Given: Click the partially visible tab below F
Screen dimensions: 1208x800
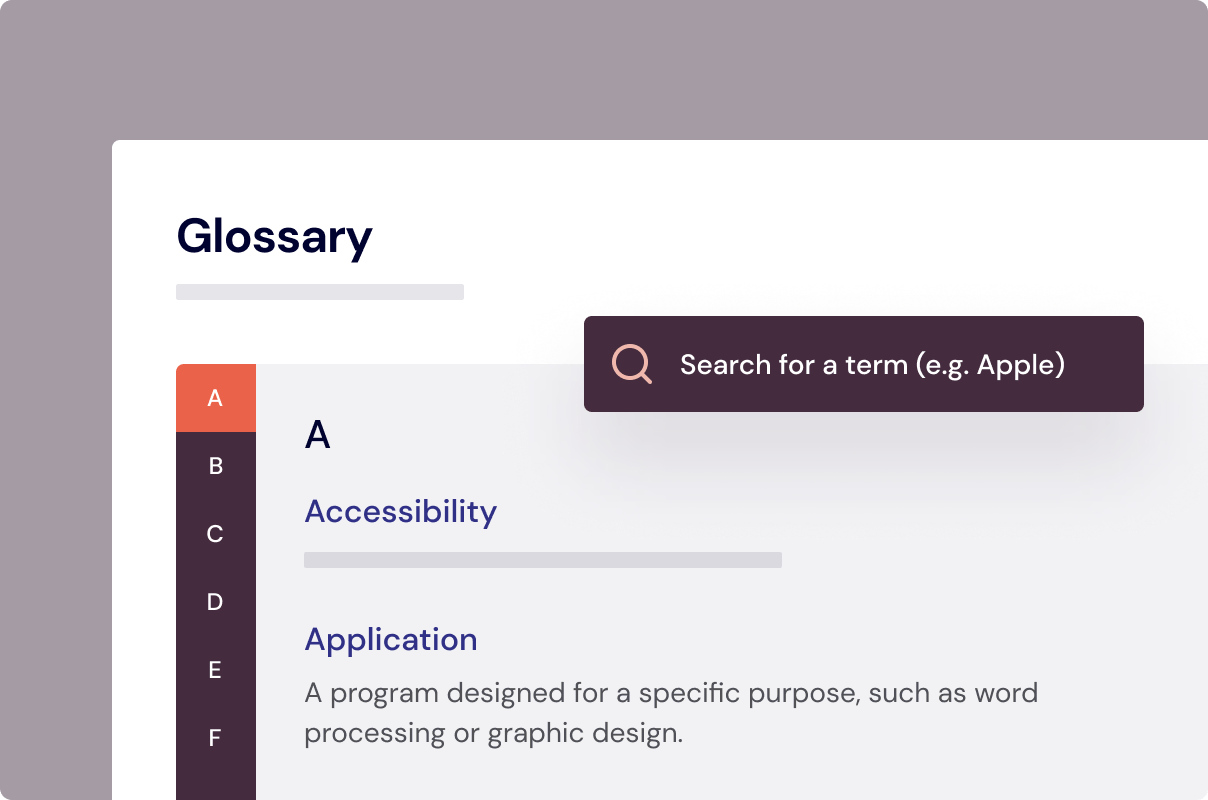Looking at the screenshot, I should click(x=215, y=786).
